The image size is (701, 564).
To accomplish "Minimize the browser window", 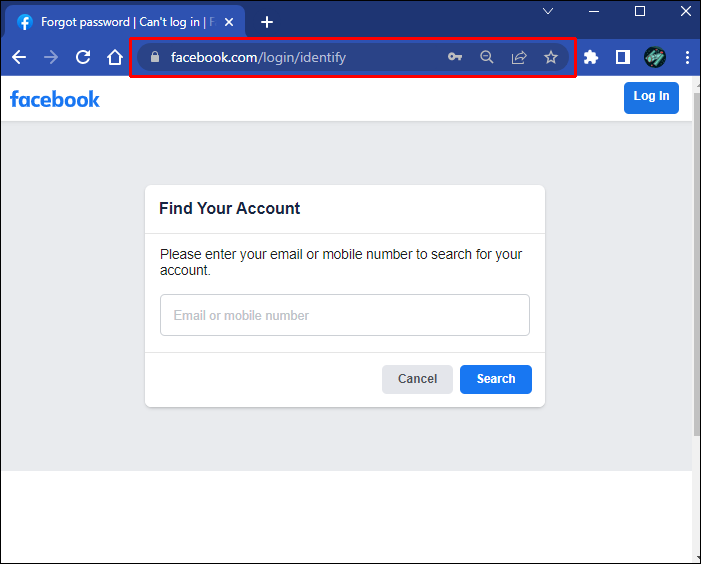I will (x=594, y=11).
